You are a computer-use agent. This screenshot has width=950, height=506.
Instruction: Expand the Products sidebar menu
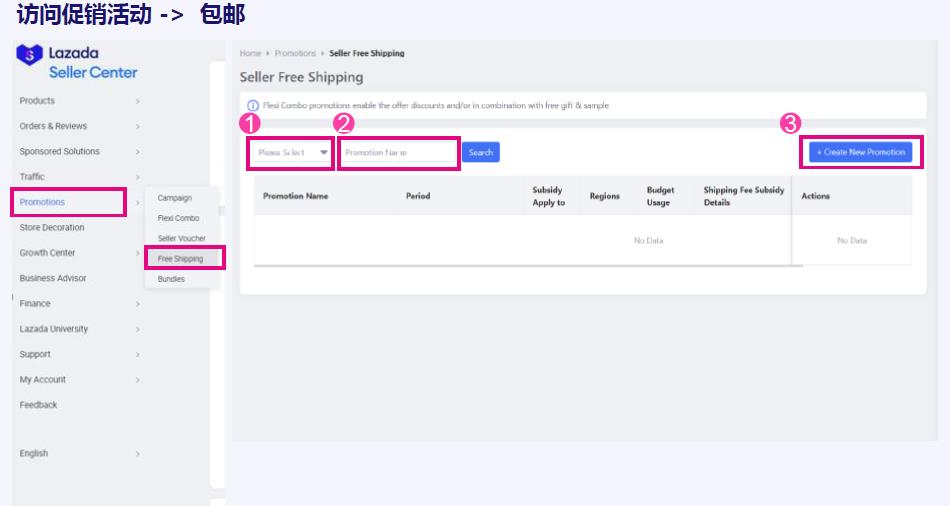[38, 101]
